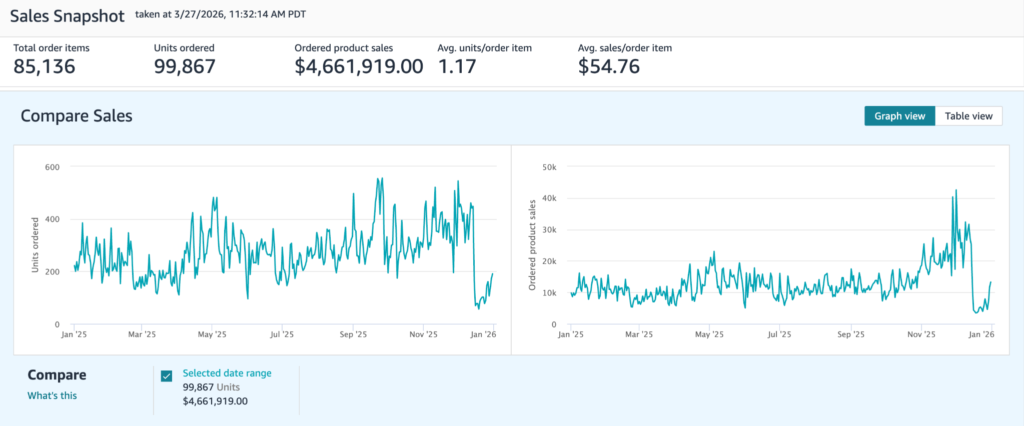This screenshot has width=1024, height=426.
Task: Click the Selected date range label
Action: coord(226,373)
